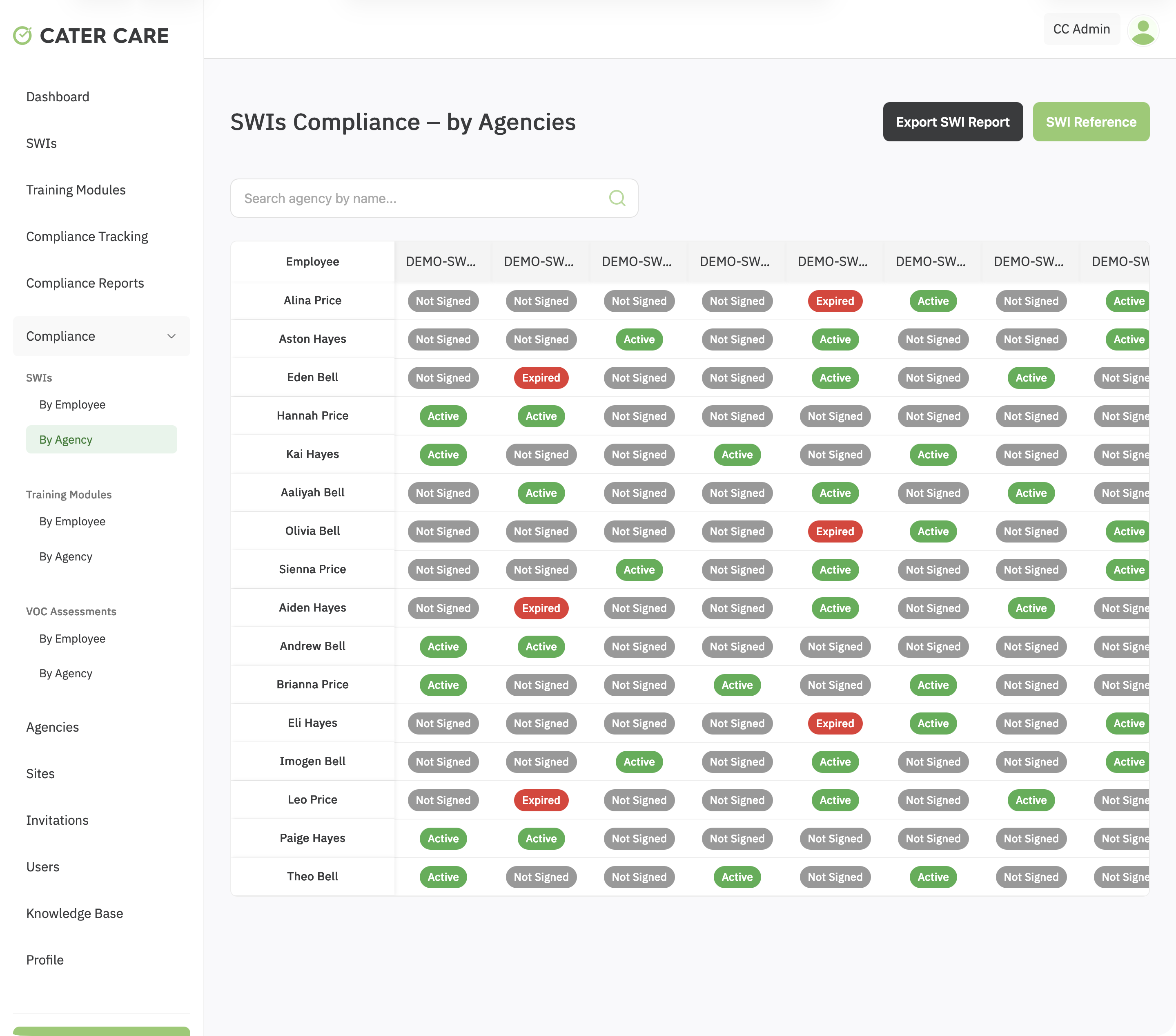This screenshot has height=1036, width=1176.
Task: Open VOC Assessments By Employee link
Action: tap(73, 639)
